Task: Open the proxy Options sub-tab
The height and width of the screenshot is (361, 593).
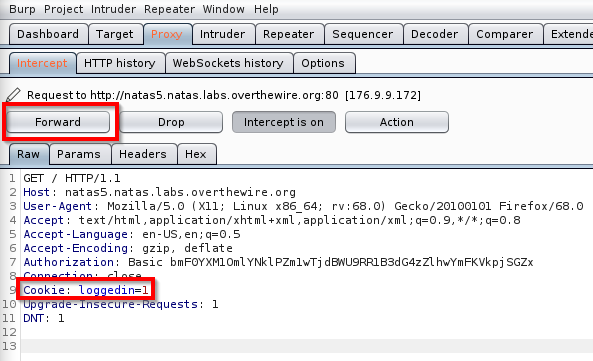Action: (323, 63)
